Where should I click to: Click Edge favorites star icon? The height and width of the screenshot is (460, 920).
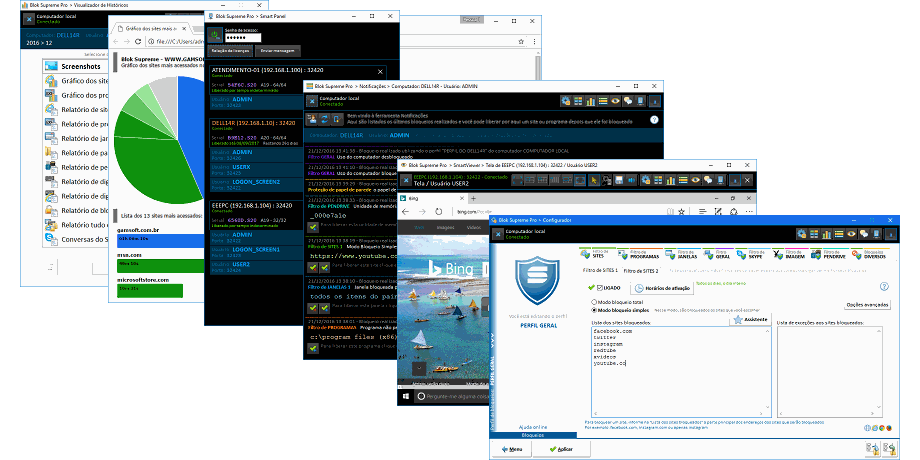click(682, 211)
